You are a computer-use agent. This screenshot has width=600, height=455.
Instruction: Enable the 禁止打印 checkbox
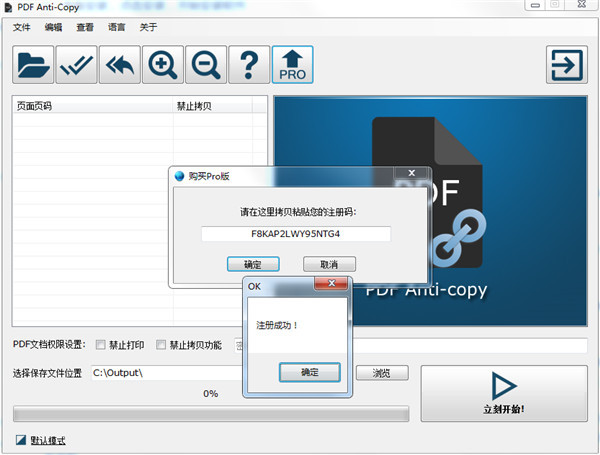[100, 345]
